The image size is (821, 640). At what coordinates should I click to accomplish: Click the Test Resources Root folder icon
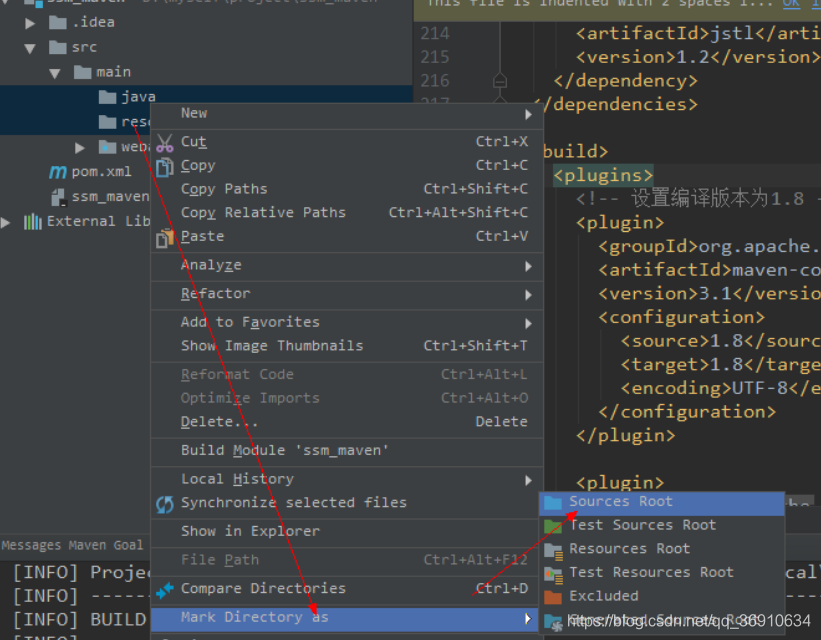(x=553, y=575)
